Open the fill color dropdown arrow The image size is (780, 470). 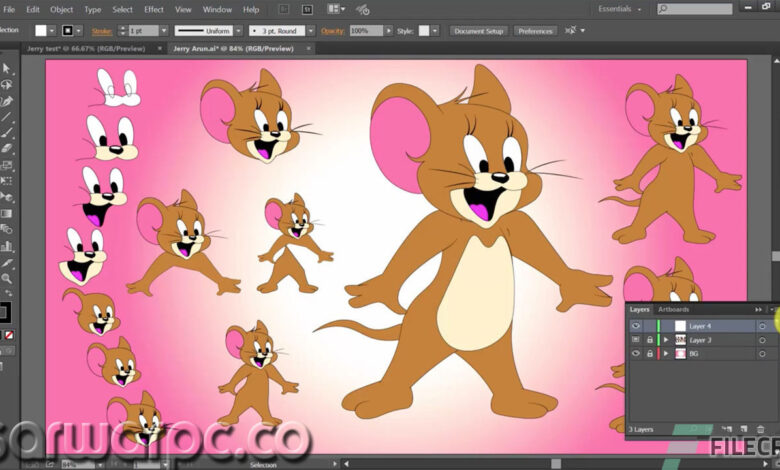coord(52,30)
